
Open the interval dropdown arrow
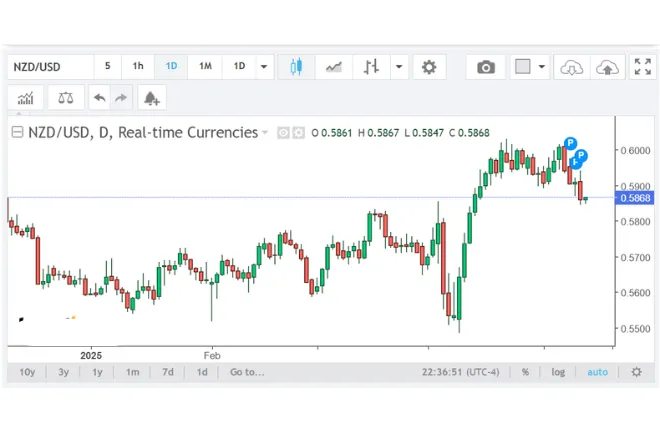pos(264,67)
